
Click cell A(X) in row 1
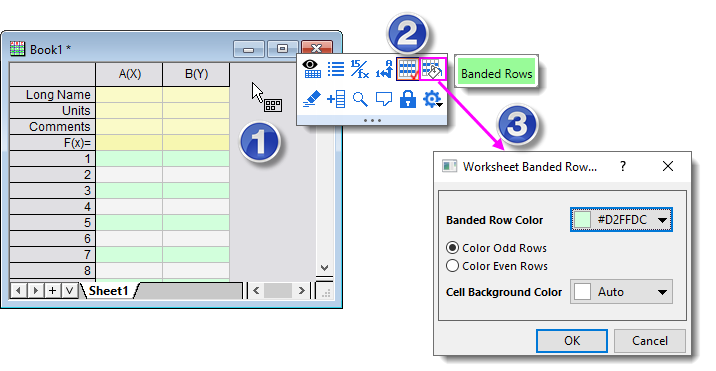click(x=129, y=159)
